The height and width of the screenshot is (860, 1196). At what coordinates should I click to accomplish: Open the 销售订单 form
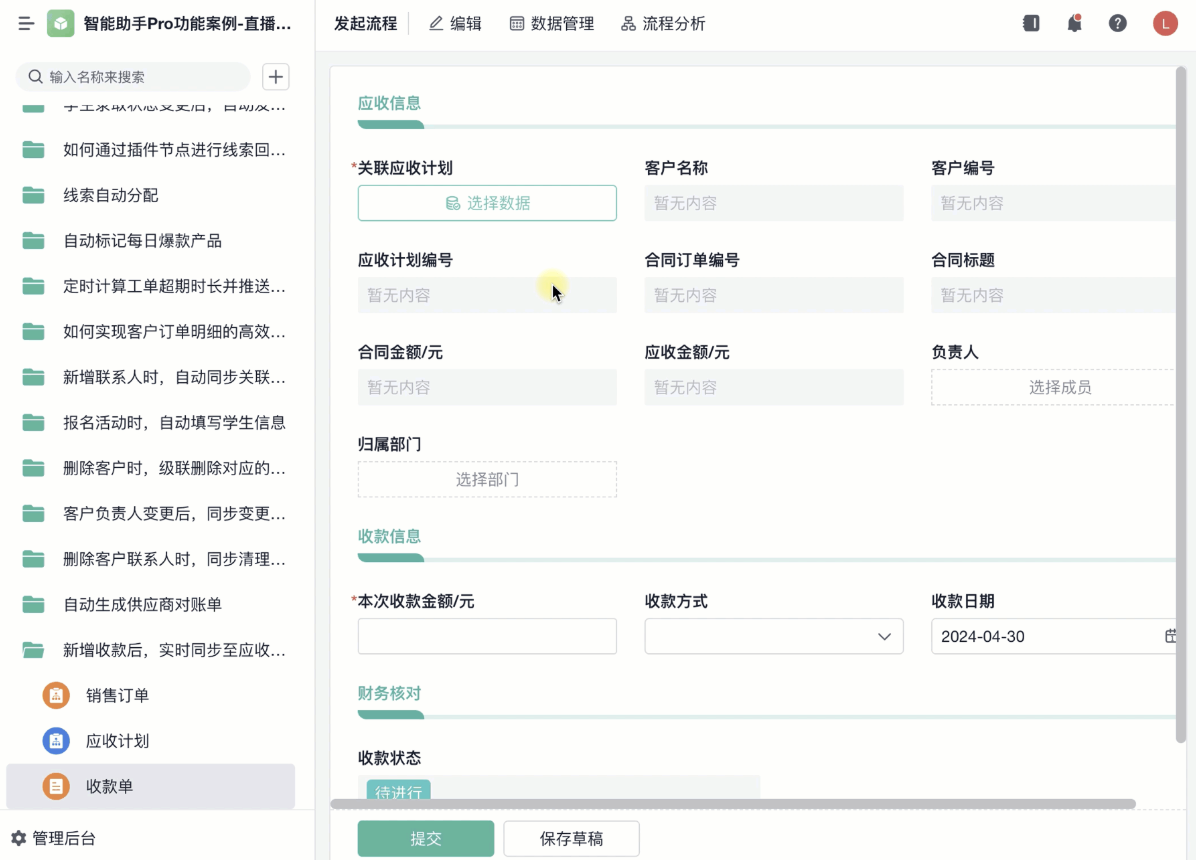[x=151, y=695]
